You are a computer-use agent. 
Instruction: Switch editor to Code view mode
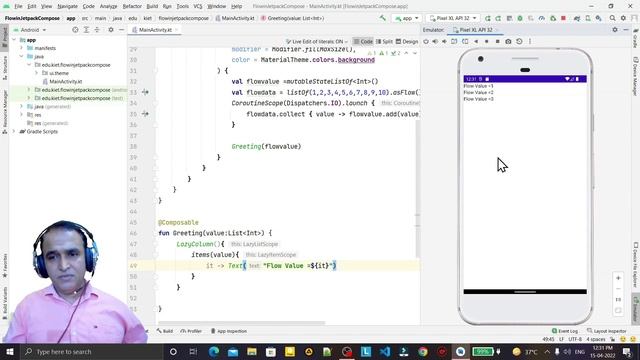pyautogui.click(x=363, y=41)
